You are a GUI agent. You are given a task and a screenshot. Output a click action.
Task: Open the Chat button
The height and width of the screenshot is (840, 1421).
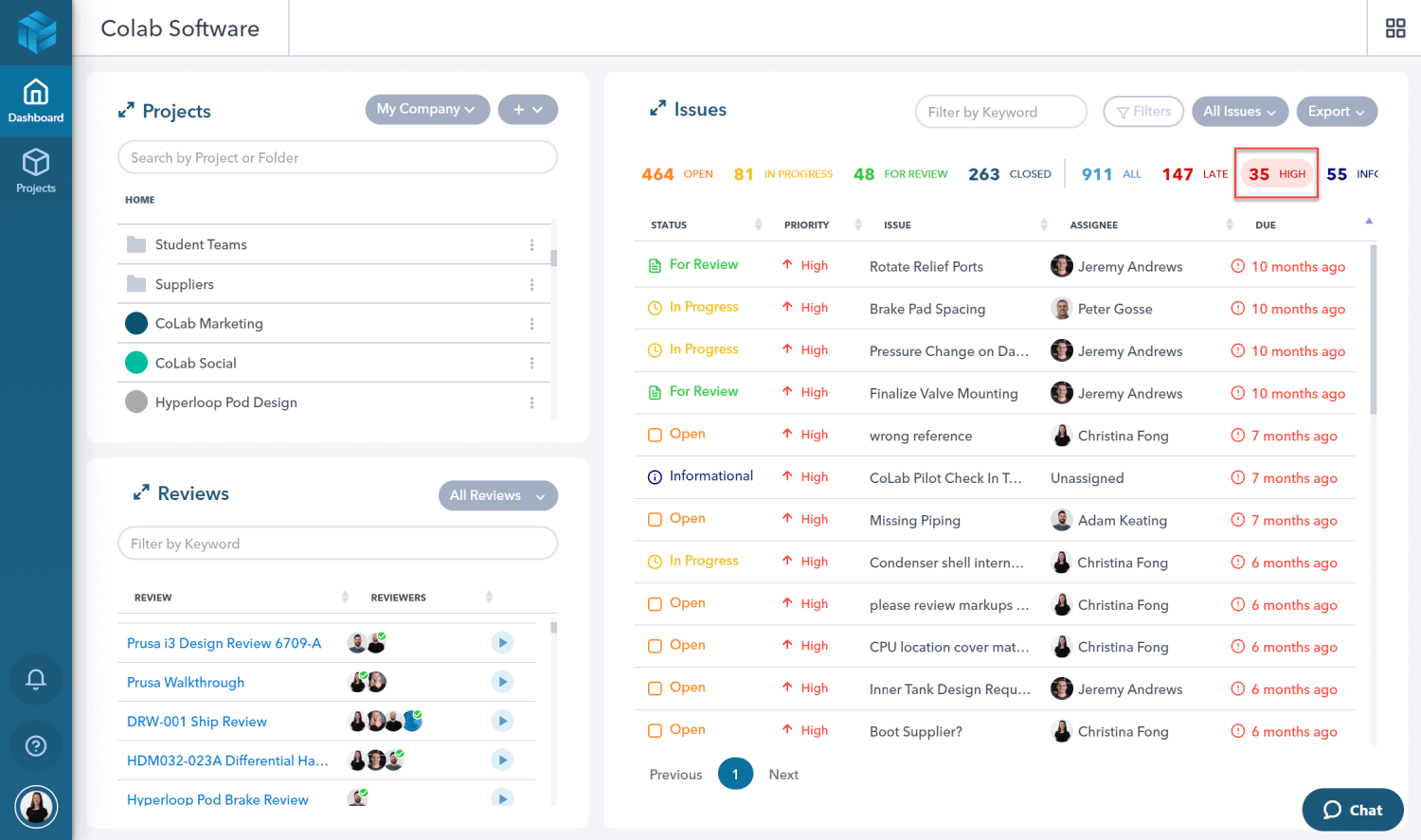[1353, 810]
